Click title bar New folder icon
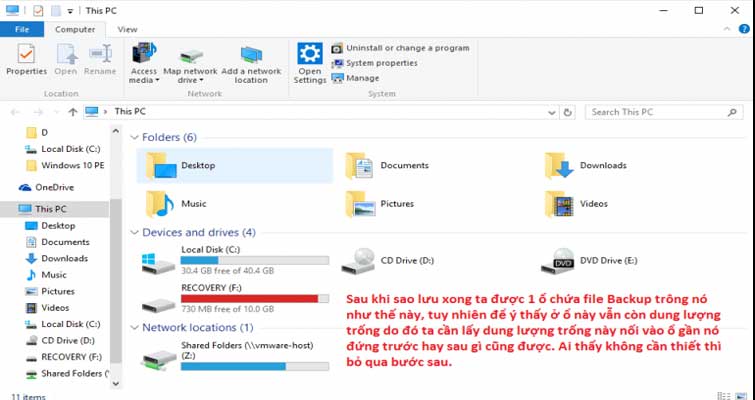755x400 pixels. 55,11
